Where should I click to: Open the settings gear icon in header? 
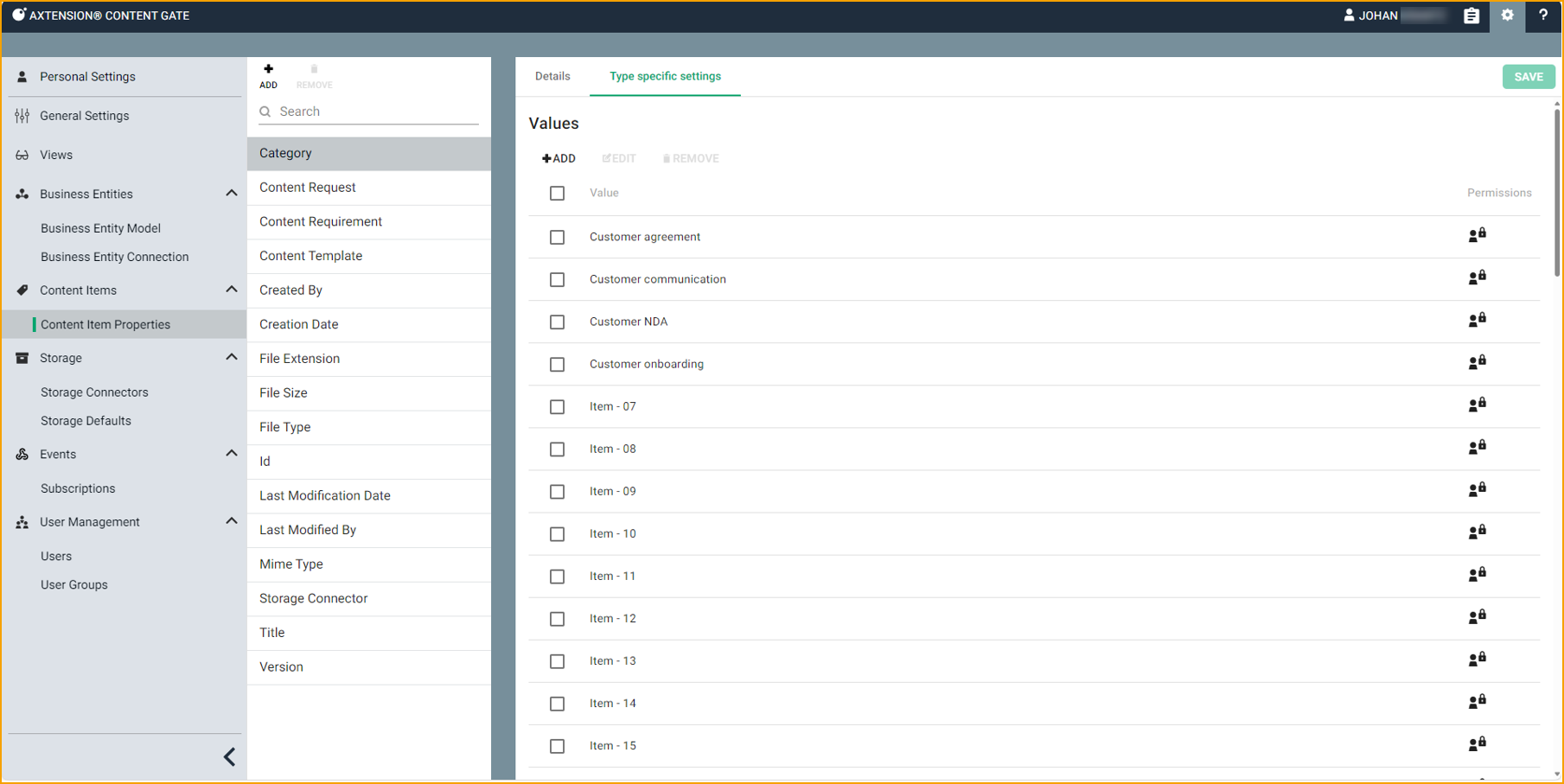pyautogui.click(x=1507, y=16)
